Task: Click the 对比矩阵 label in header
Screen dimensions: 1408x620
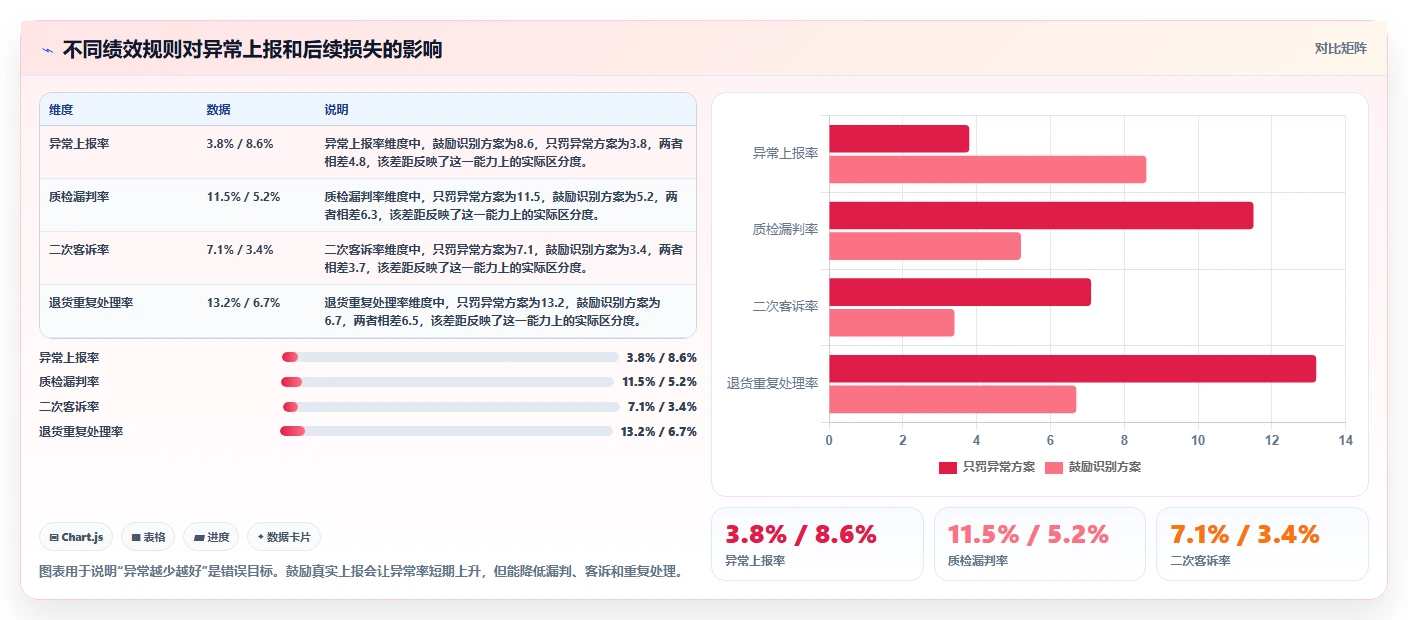Action: point(1340,48)
